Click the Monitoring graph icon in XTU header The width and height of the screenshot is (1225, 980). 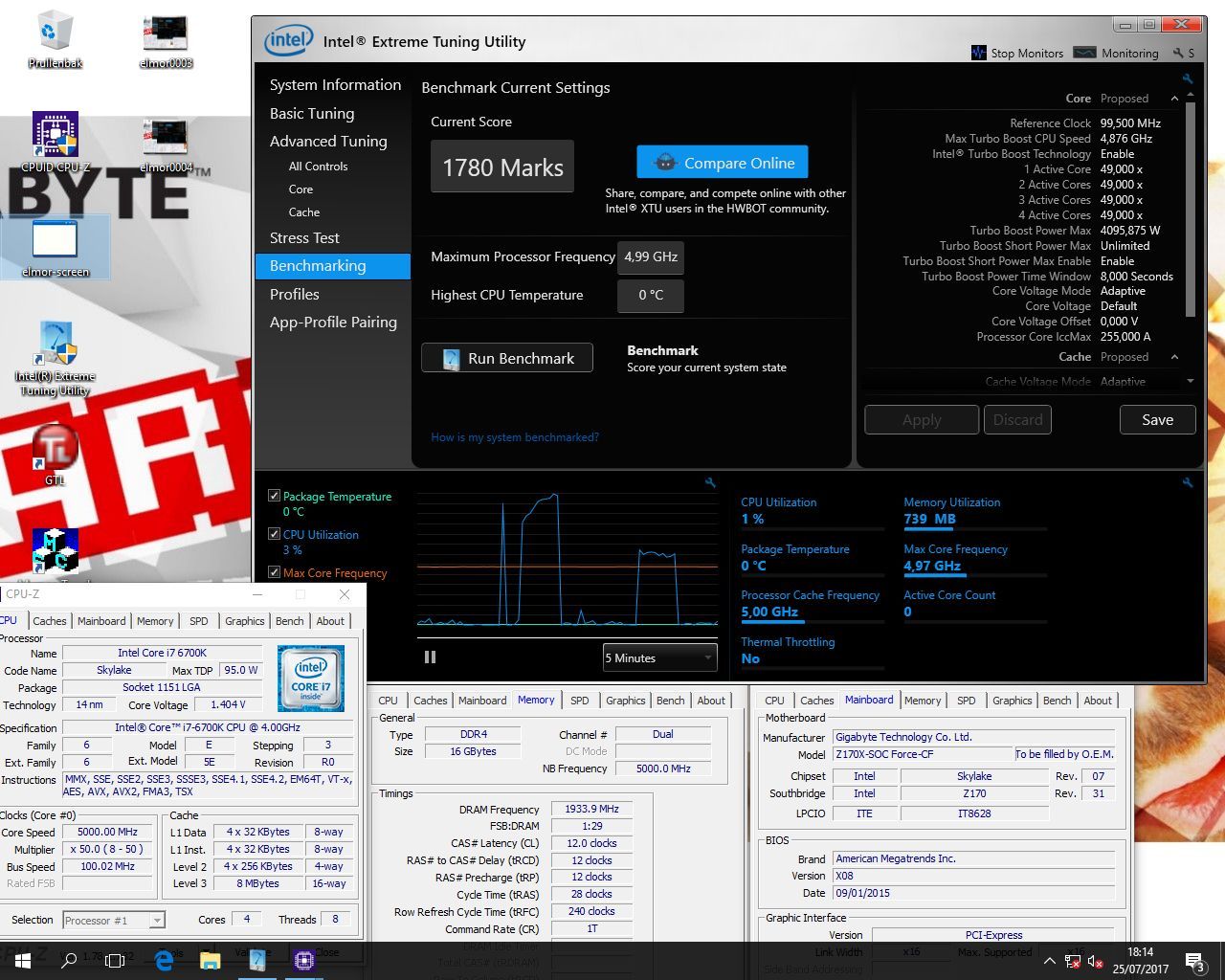[1084, 53]
